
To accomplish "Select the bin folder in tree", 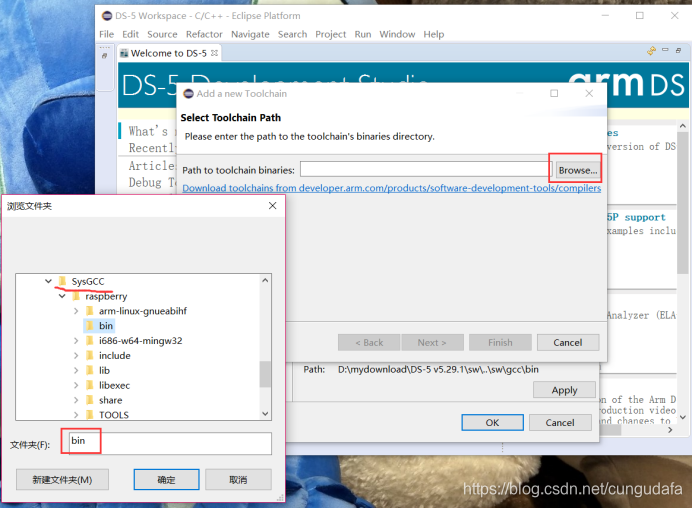I will (106, 326).
